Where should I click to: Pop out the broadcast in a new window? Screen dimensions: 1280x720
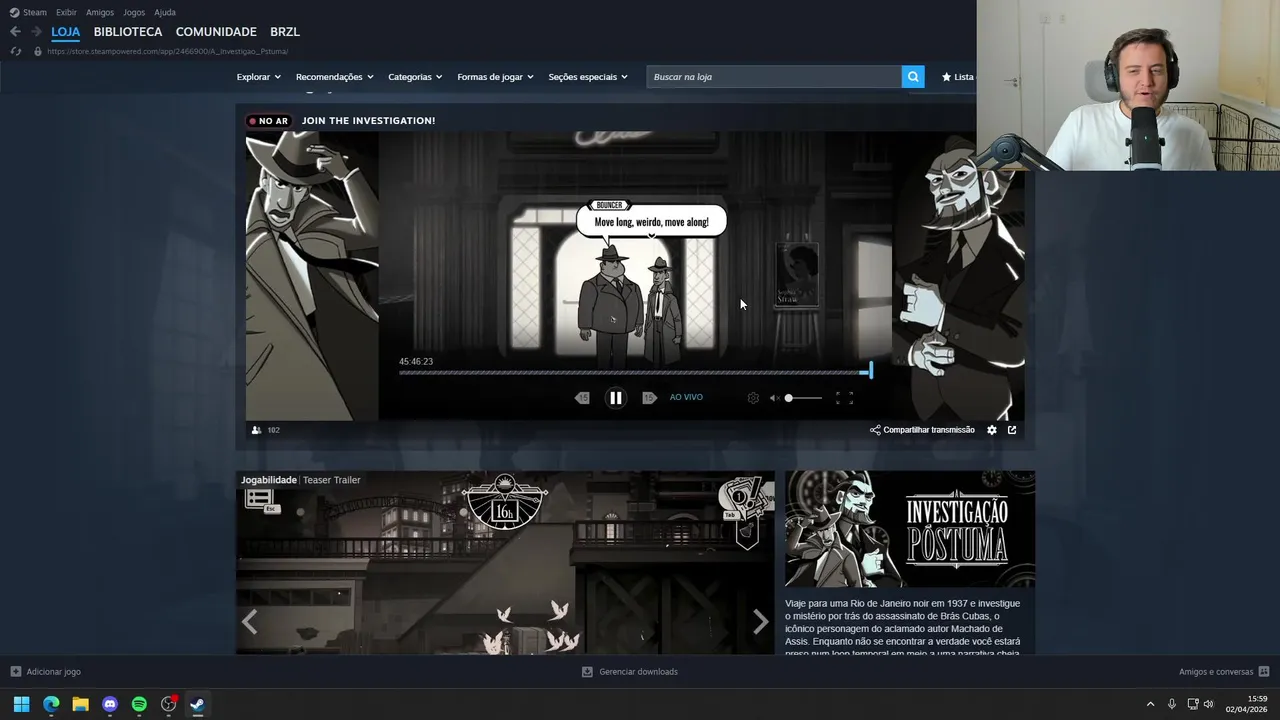pos(1012,430)
